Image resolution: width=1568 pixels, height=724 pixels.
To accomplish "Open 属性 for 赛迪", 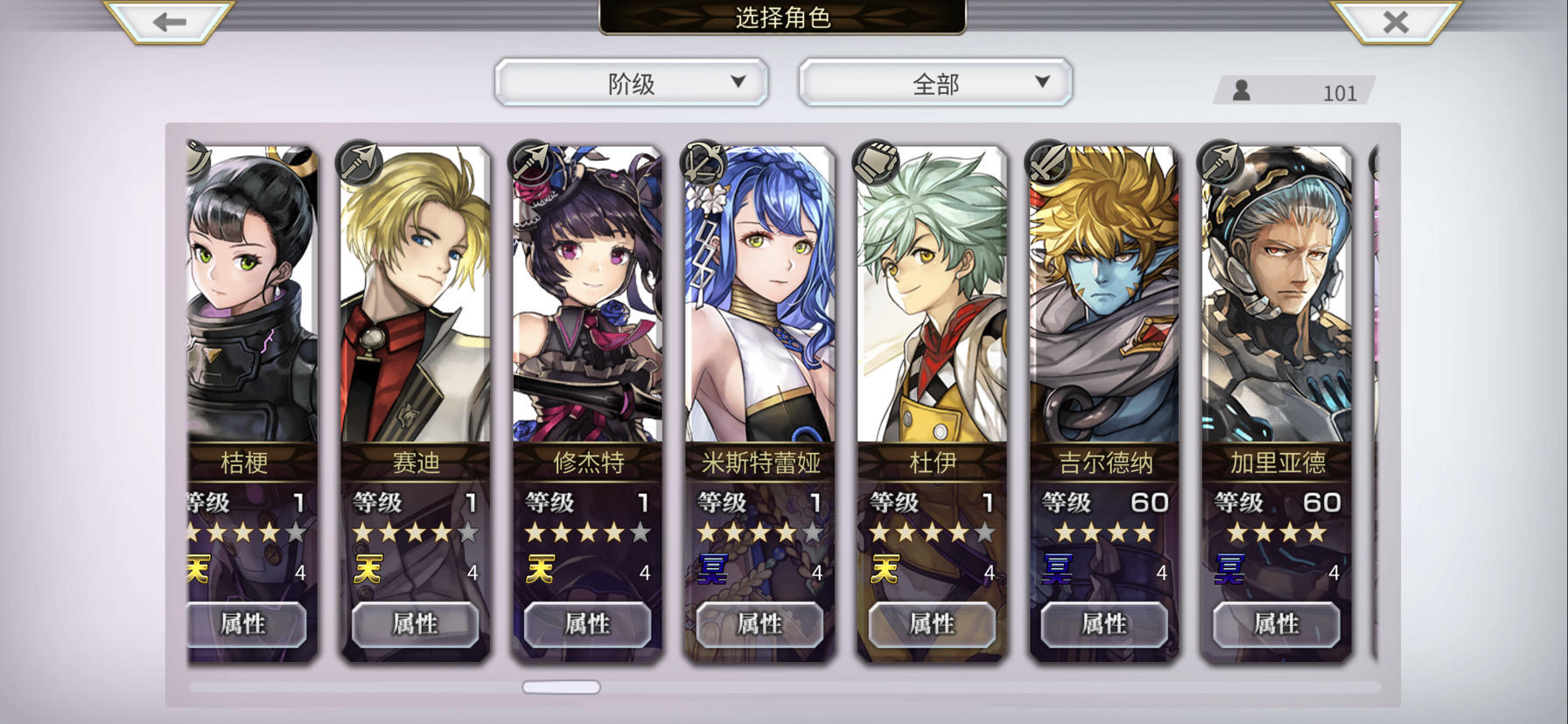I will tap(415, 624).
